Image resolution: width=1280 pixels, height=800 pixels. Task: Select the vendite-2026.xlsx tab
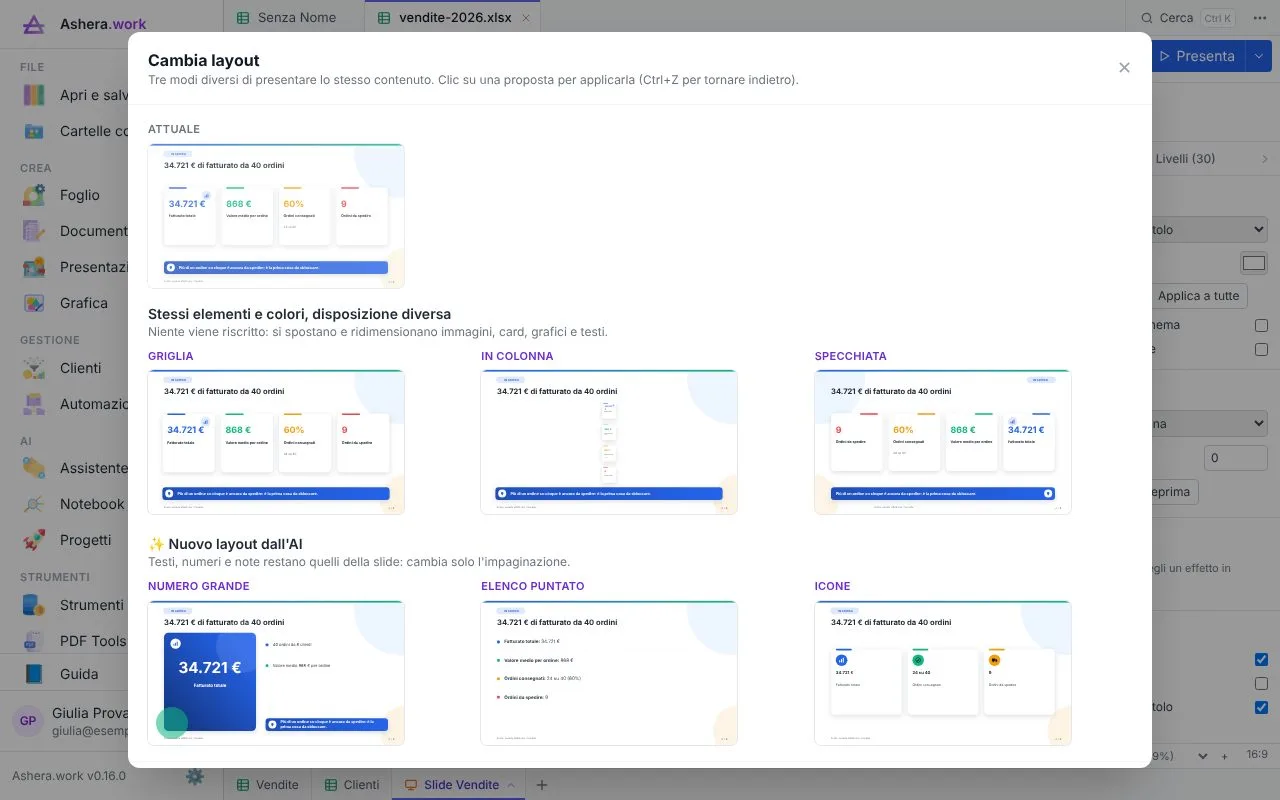point(452,18)
